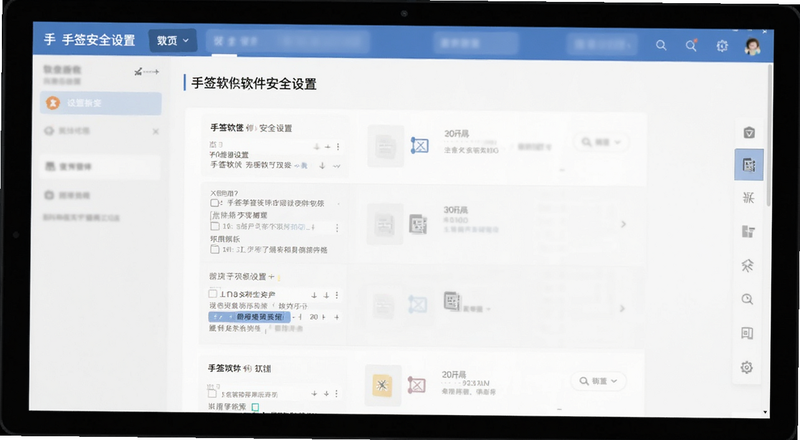Click the 回 square icon in right toolbar
Image resolution: width=800 pixels, height=440 pixels.
(747, 333)
